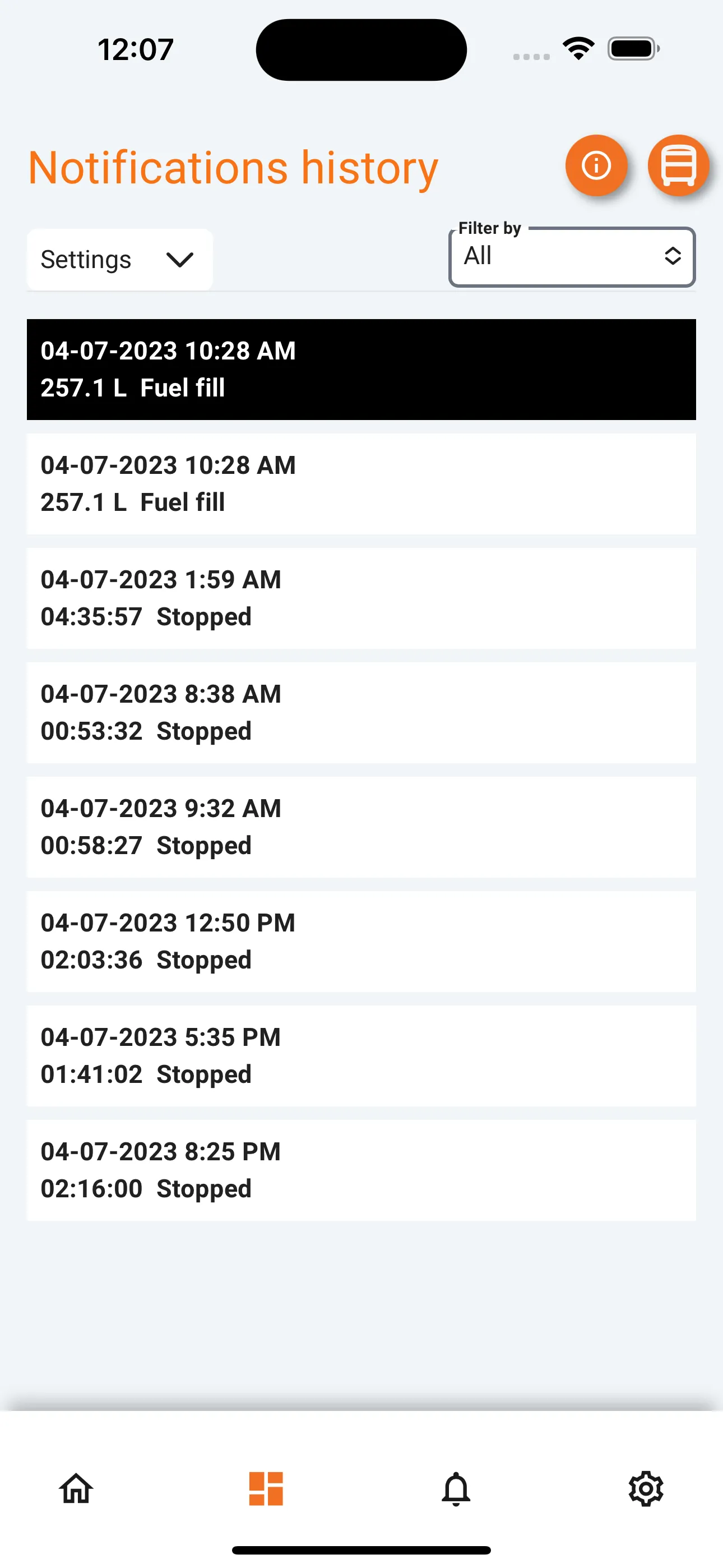Open the settings gear tab
Screen dimensions: 723x1568
pyautogui.click(x=646, y=1488)
